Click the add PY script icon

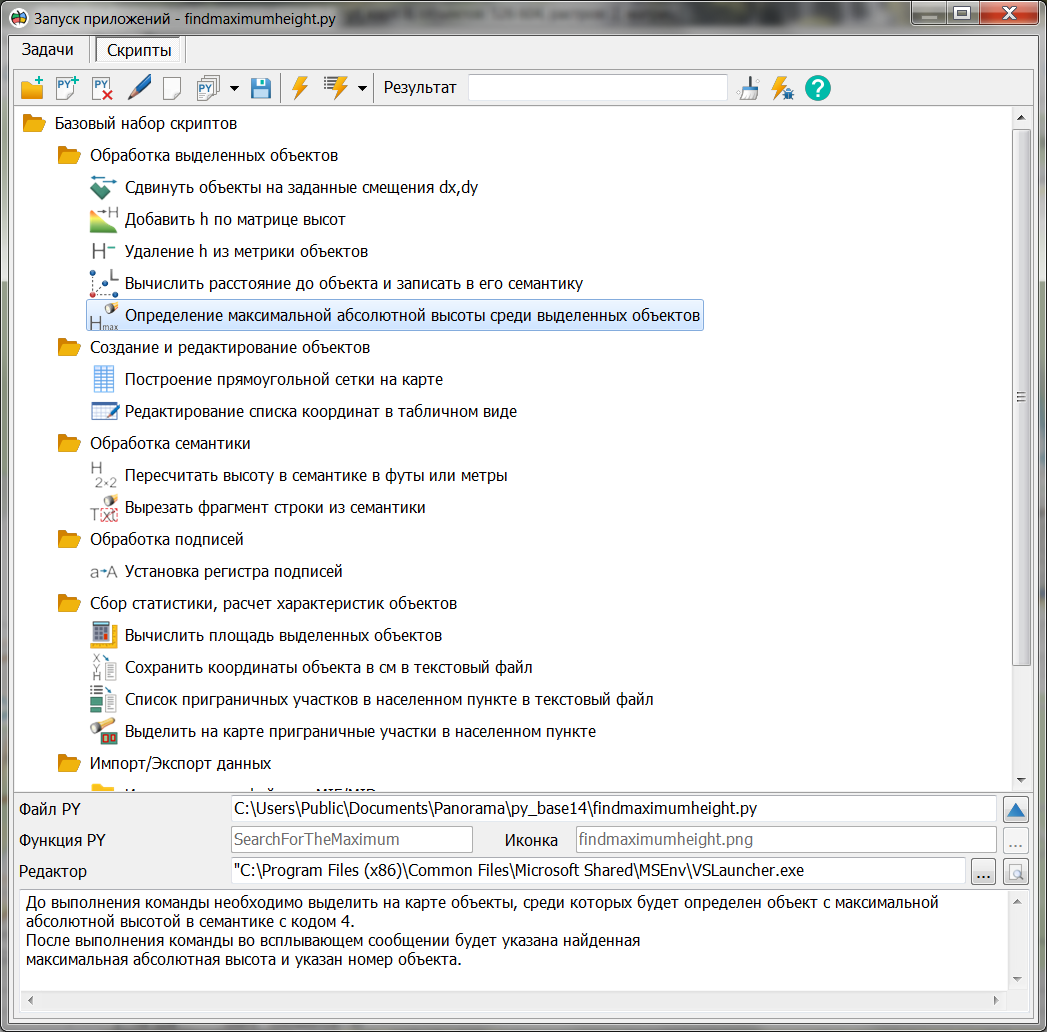[67, 88]
